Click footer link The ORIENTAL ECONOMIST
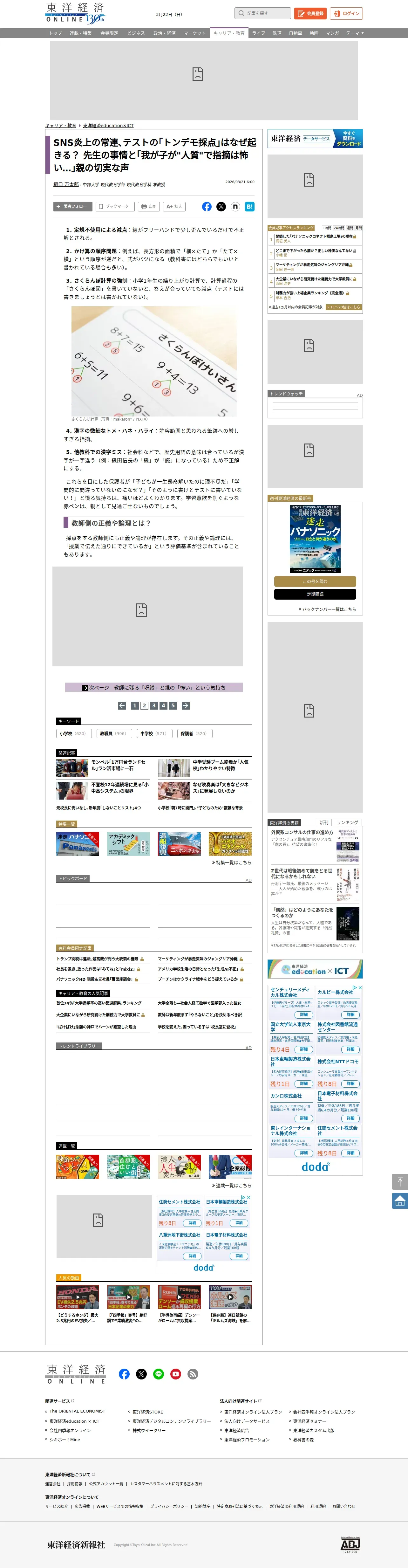The width and height of the screenshot is (408, 1568). point(77,1411)
